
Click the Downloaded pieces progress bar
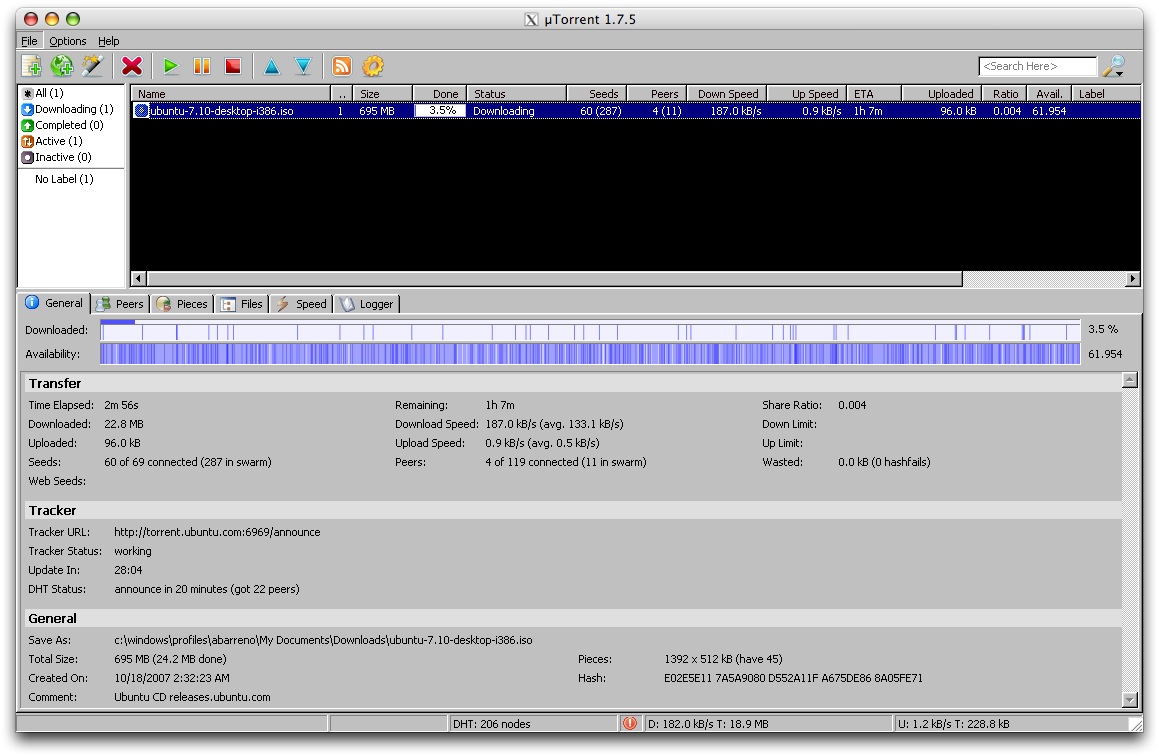[590, 330]
